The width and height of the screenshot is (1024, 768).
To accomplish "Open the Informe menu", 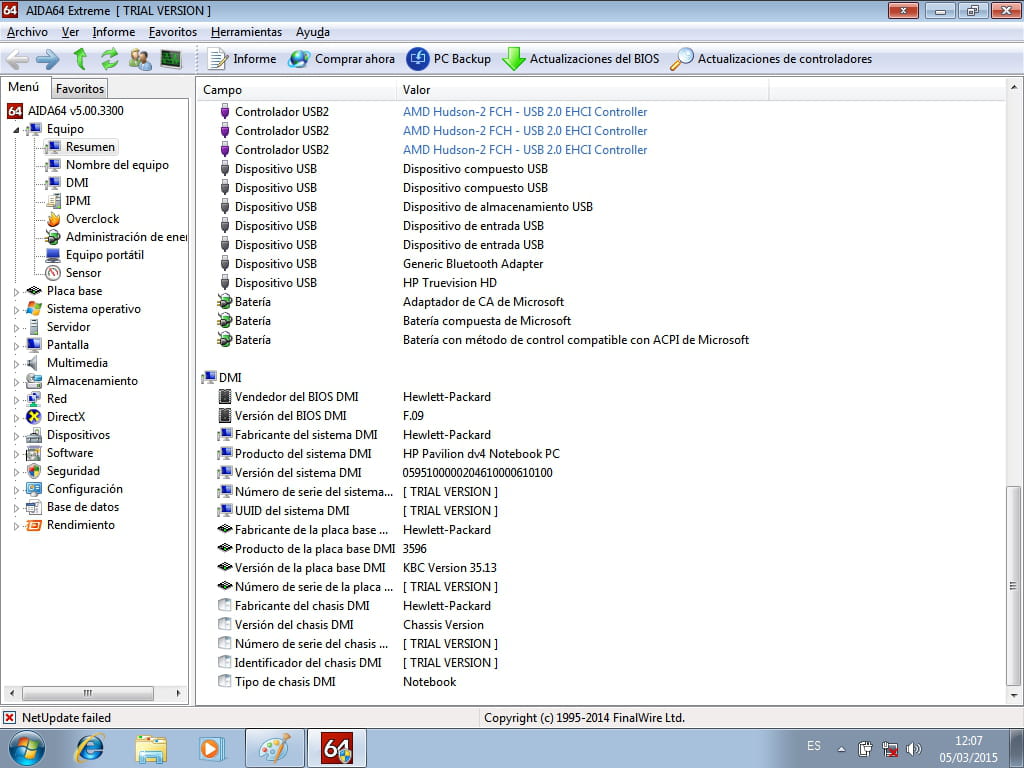I will pos(114,32).
